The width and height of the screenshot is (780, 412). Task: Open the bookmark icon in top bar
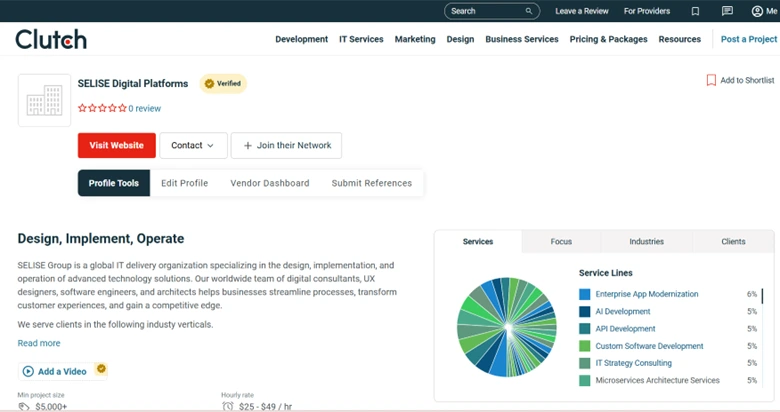pyautogui.click(x=695, y=11)
